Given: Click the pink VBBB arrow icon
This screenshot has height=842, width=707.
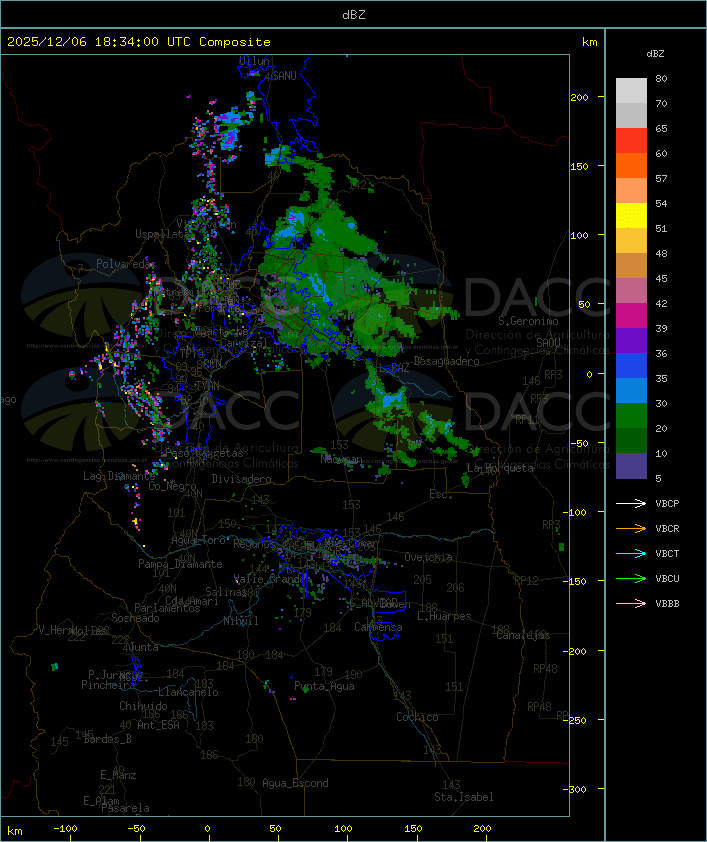Looking at the screenshot, I should coord(631,604).
